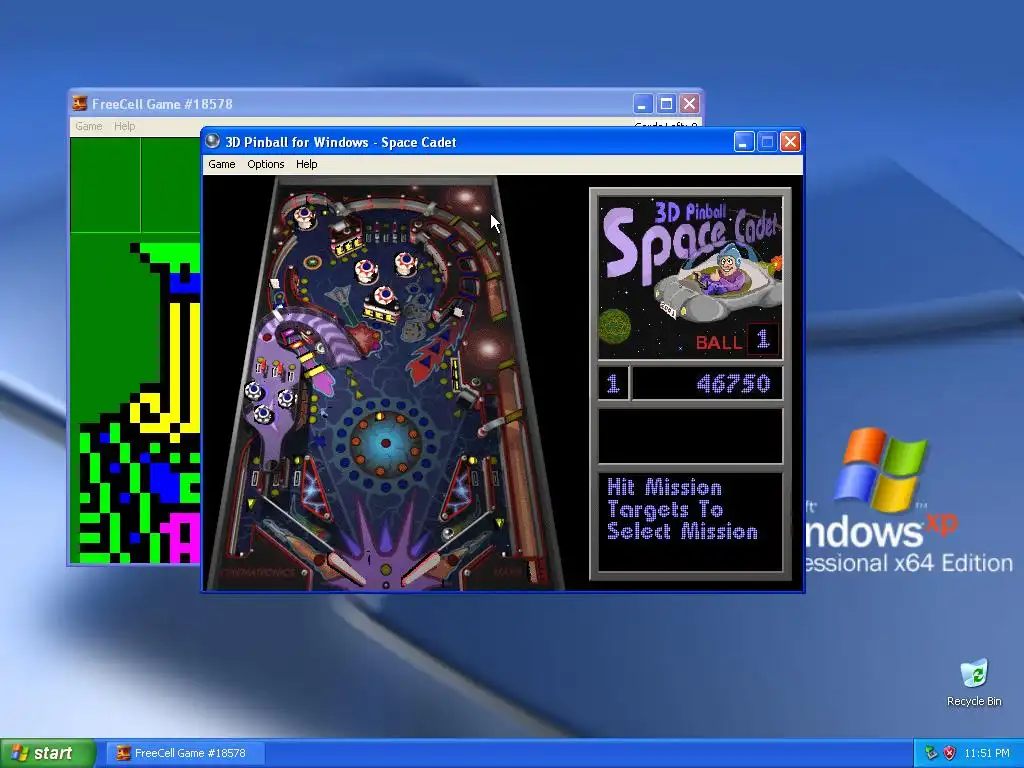Open the Recycle Bin desktop icon
Screen dimensions: 1024x768
tap(974, 682)
